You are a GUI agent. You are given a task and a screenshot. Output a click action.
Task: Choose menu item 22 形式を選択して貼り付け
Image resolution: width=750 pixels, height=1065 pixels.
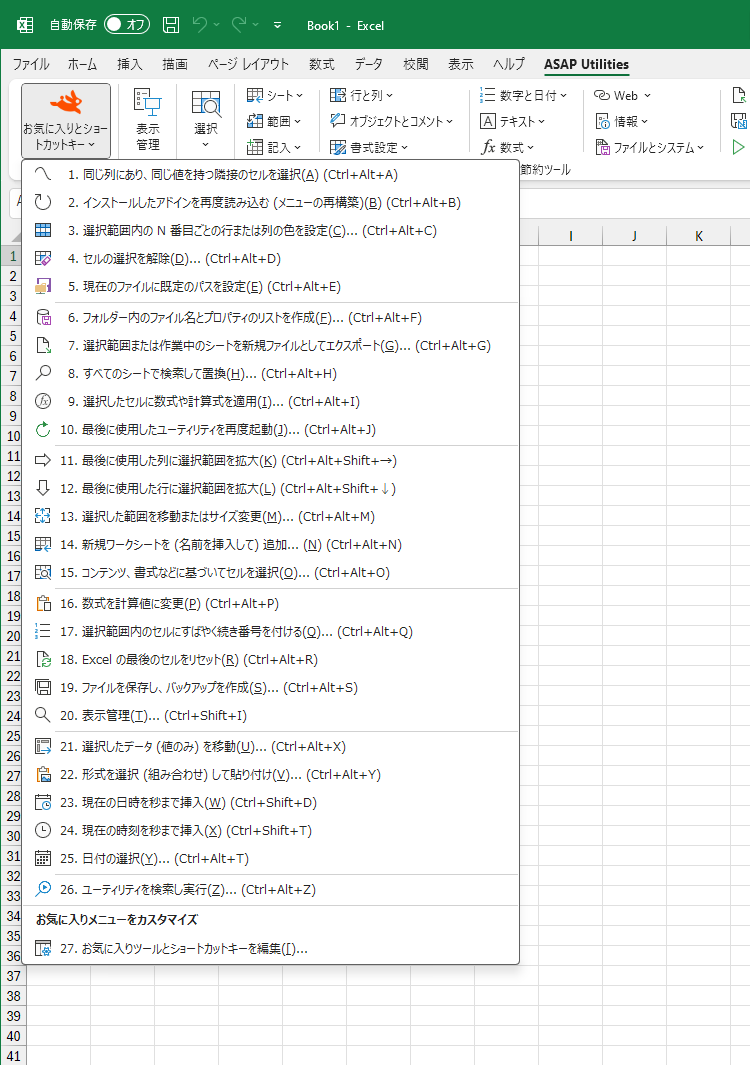pyautogui.click(x=270, y=774)
